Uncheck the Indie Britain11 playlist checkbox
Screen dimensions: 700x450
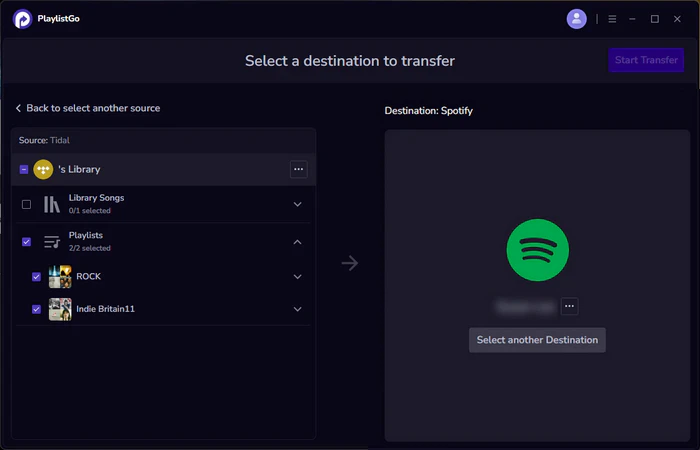[37, 309]
